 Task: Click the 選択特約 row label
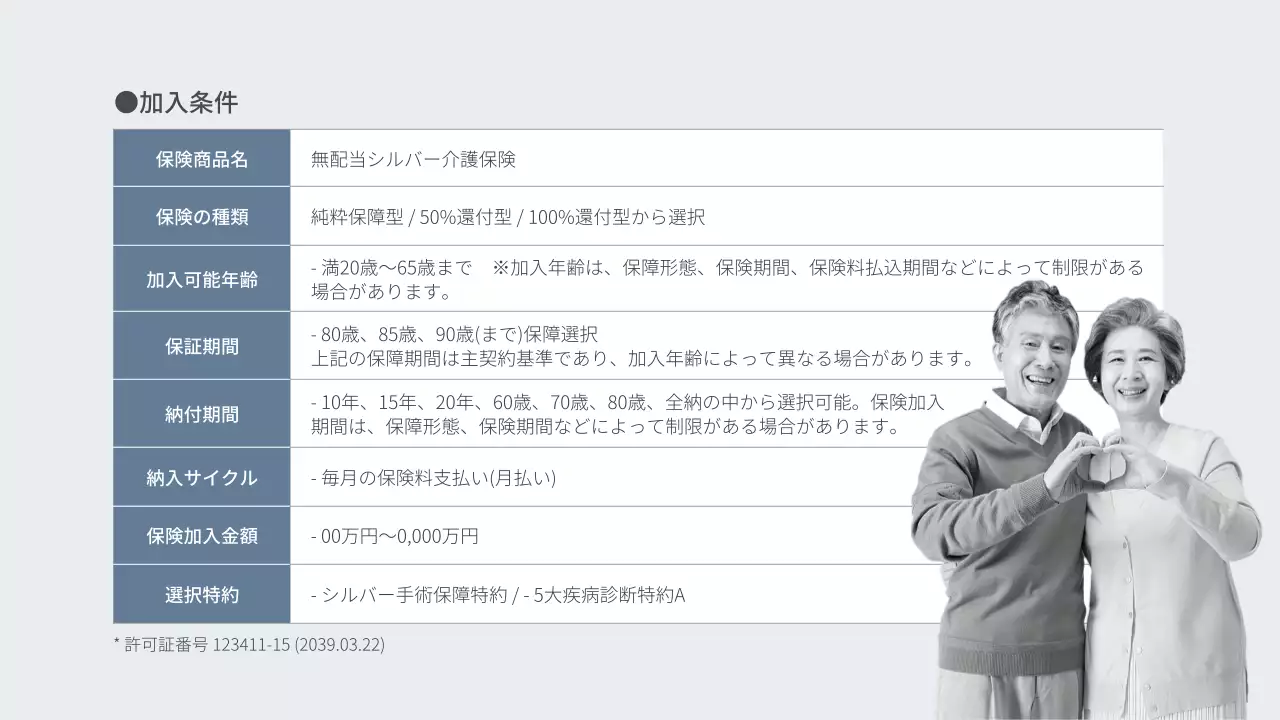[202, 594]
